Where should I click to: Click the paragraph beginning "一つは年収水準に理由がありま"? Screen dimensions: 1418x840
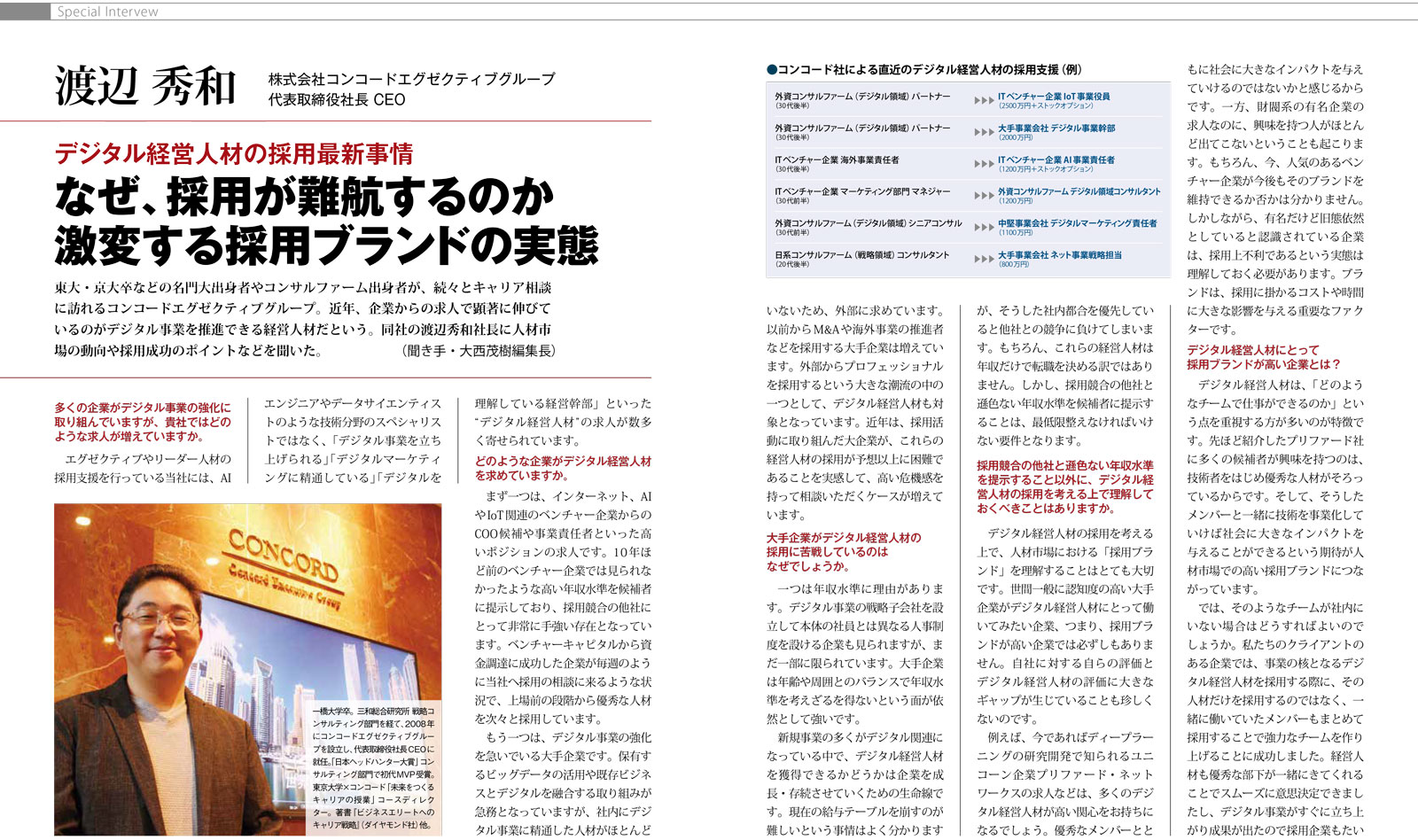[x=855, y=653]
